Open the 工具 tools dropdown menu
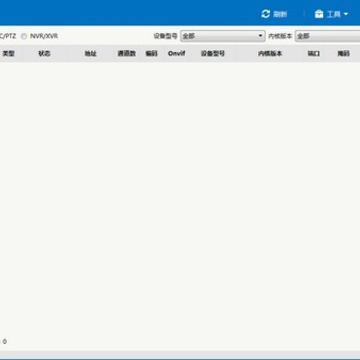 tap(331, 14)
